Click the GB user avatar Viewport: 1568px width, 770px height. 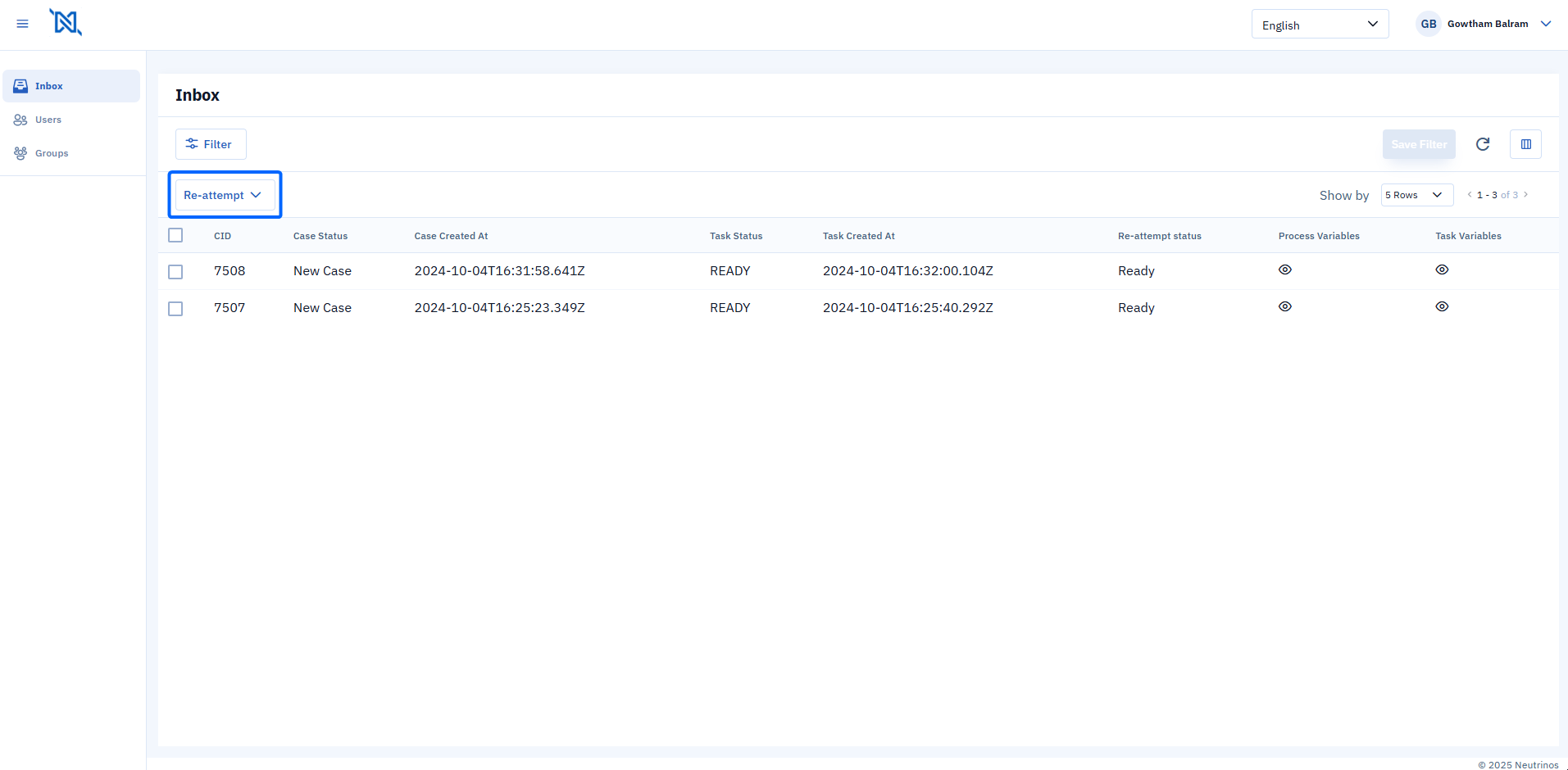click(1428, 24)
